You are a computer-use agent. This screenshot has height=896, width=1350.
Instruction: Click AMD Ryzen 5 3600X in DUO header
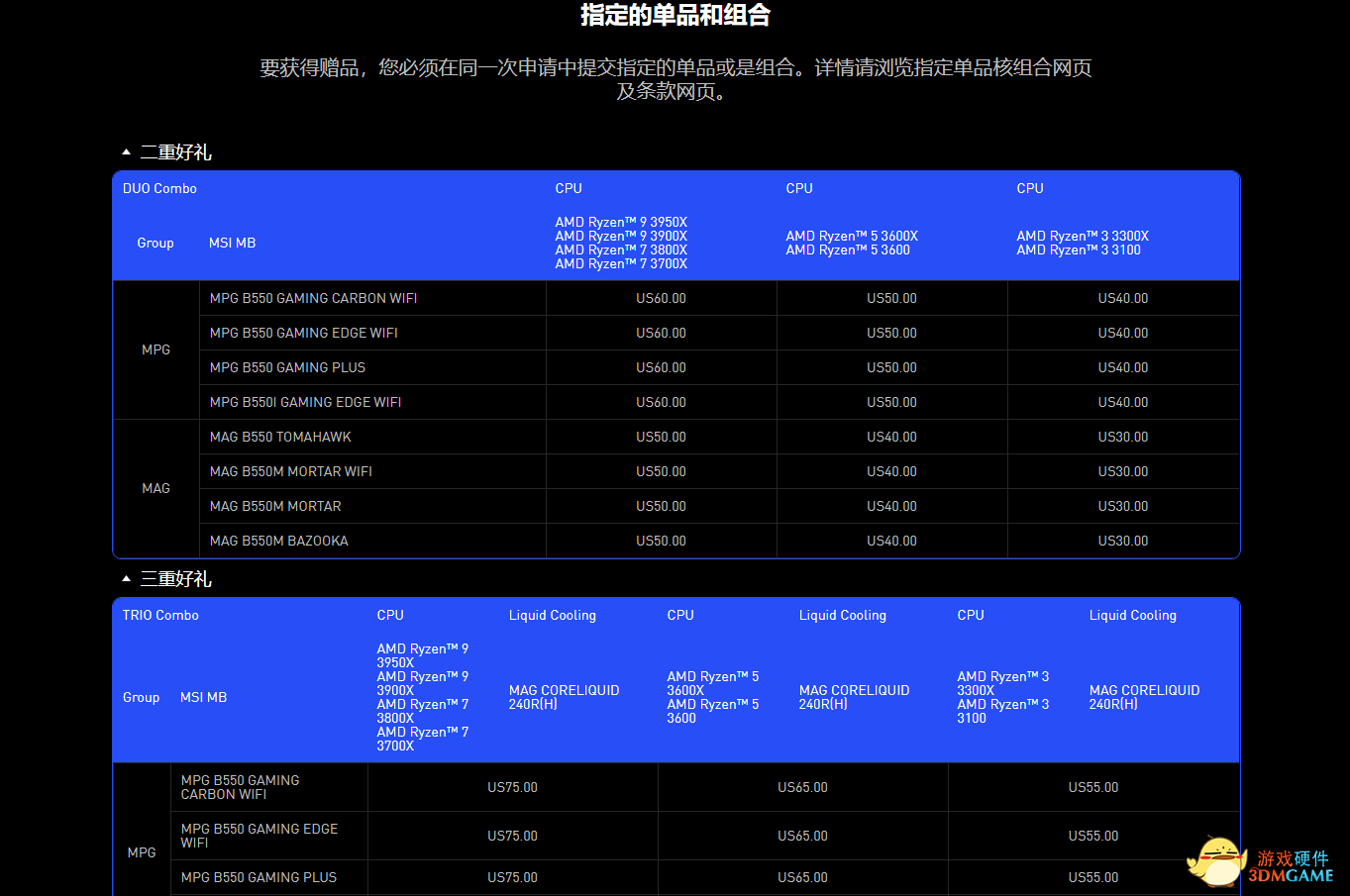(x=852, y=236)
